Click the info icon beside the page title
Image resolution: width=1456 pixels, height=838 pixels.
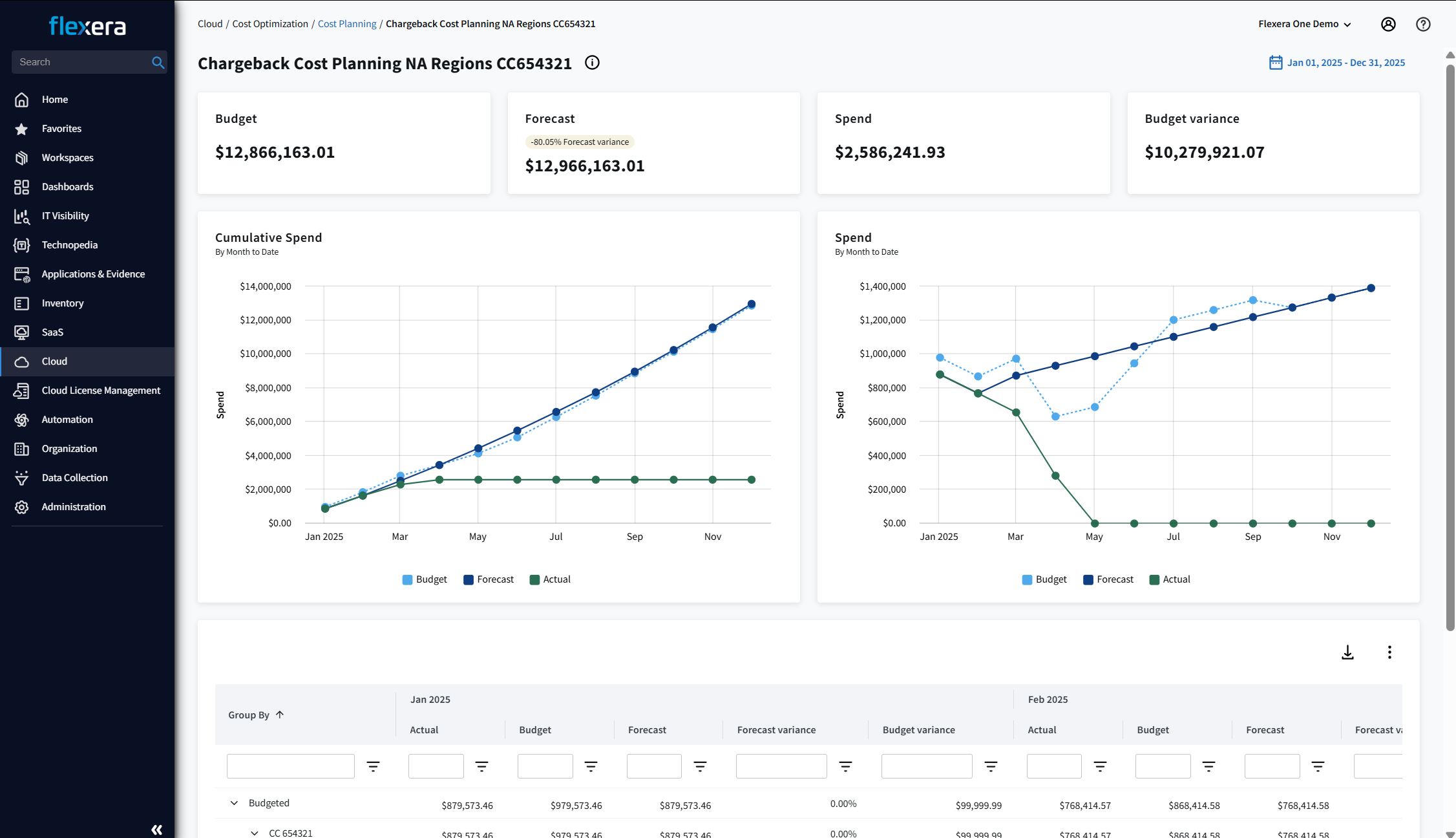click(x=592, y=63)
